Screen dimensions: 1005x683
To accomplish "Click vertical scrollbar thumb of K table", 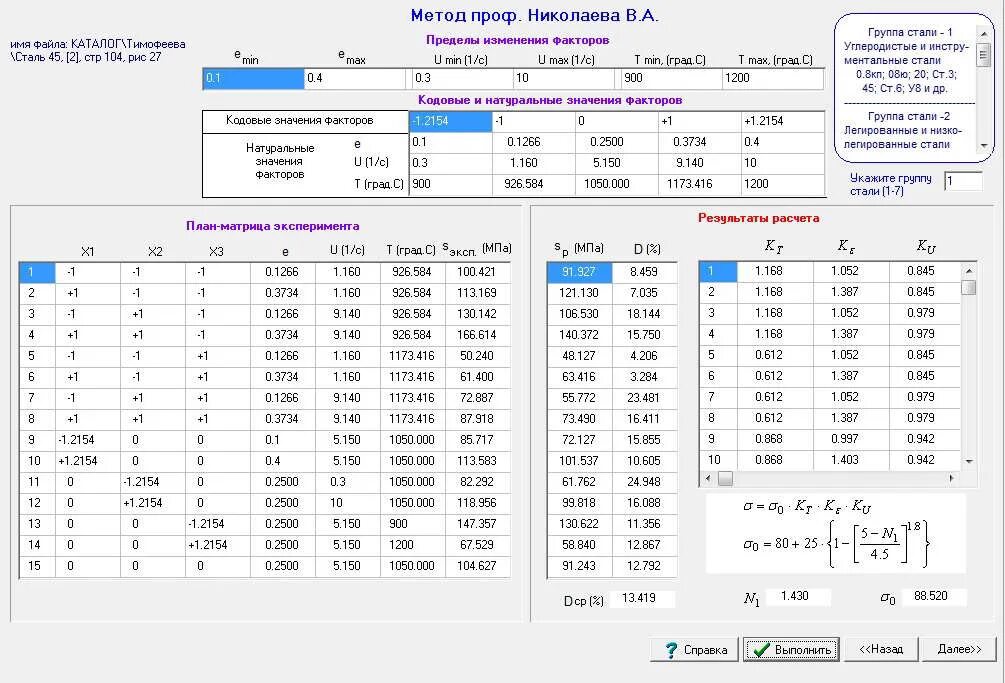I will 969,287.
